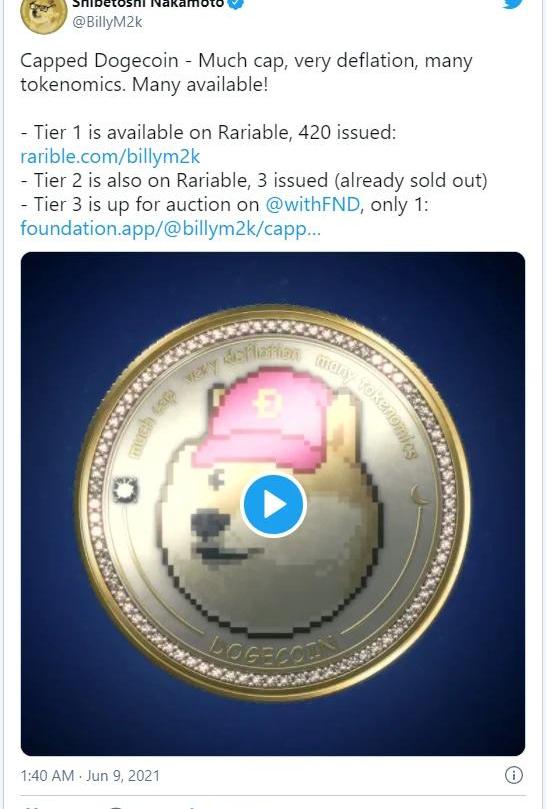Open the rarible.com/billym2k link
Viewport: 546px width, 809px height.
point(110,156)
